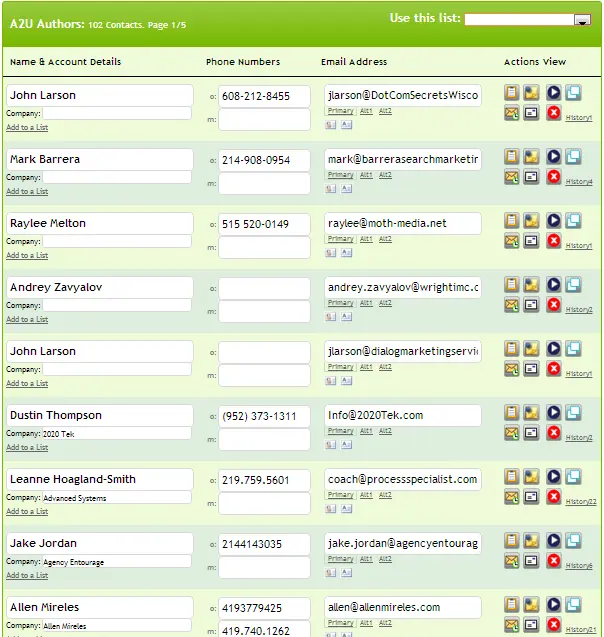This screenshot has width=604, height=637.
Task: Click the postcard icon in Jake Jordan's row
Action: (x=531, y=561)
